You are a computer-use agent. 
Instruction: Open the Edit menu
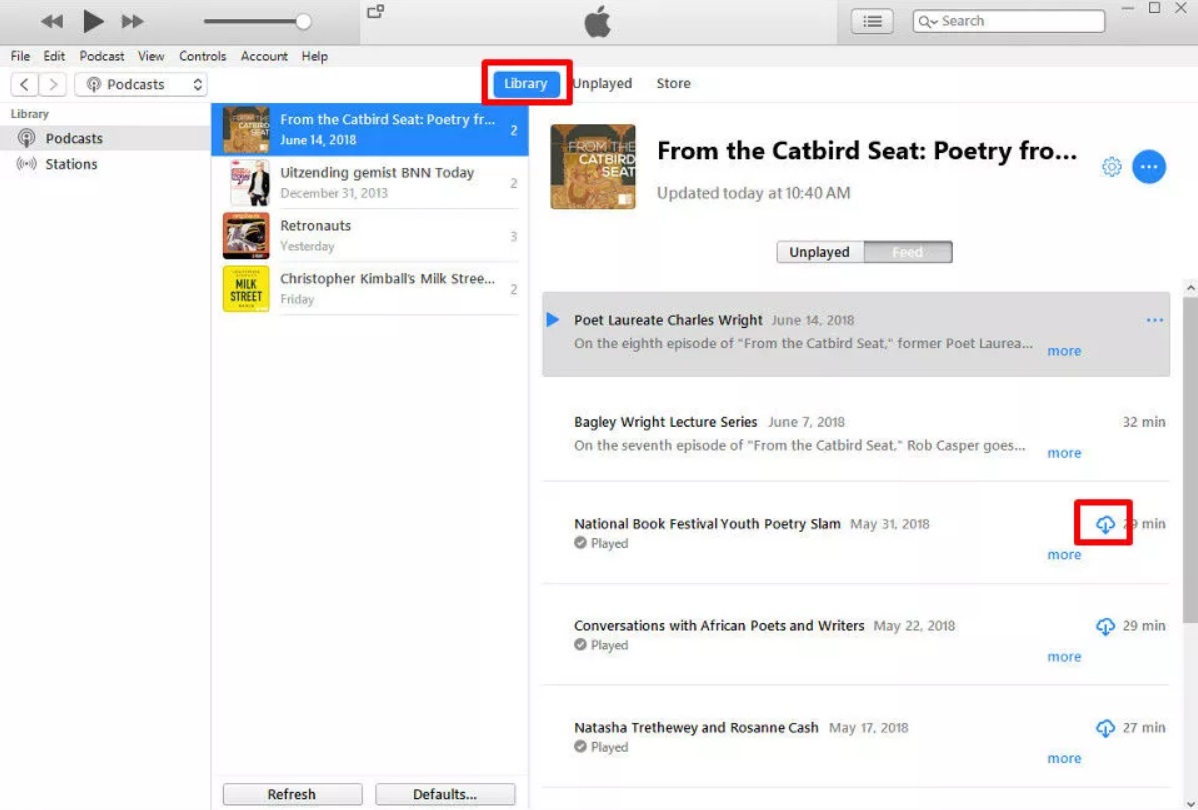coord(54,56)
